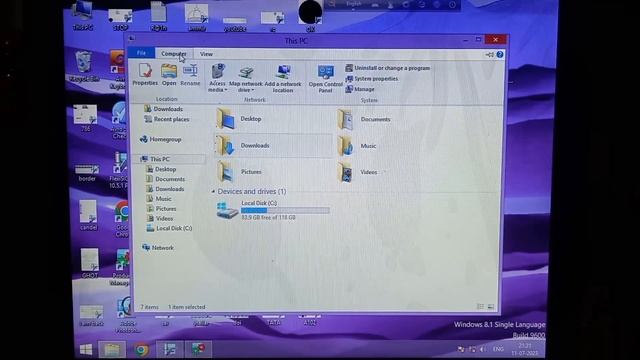Viewport: 640px width, 360px height.
Task: Click Downloads under Favorites in the sidebar
Action: pyautogui.click(x=163, y=109)
